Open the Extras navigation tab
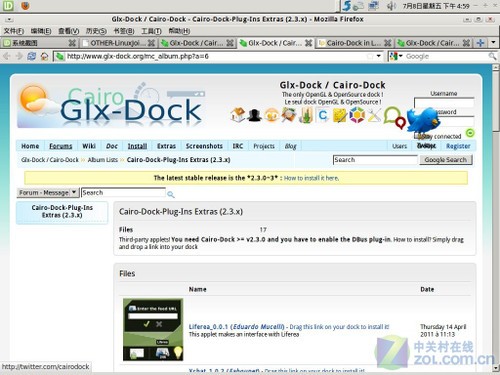Image resolution: width=500 pixels, height=375 pixels. (x=166, y=146)
